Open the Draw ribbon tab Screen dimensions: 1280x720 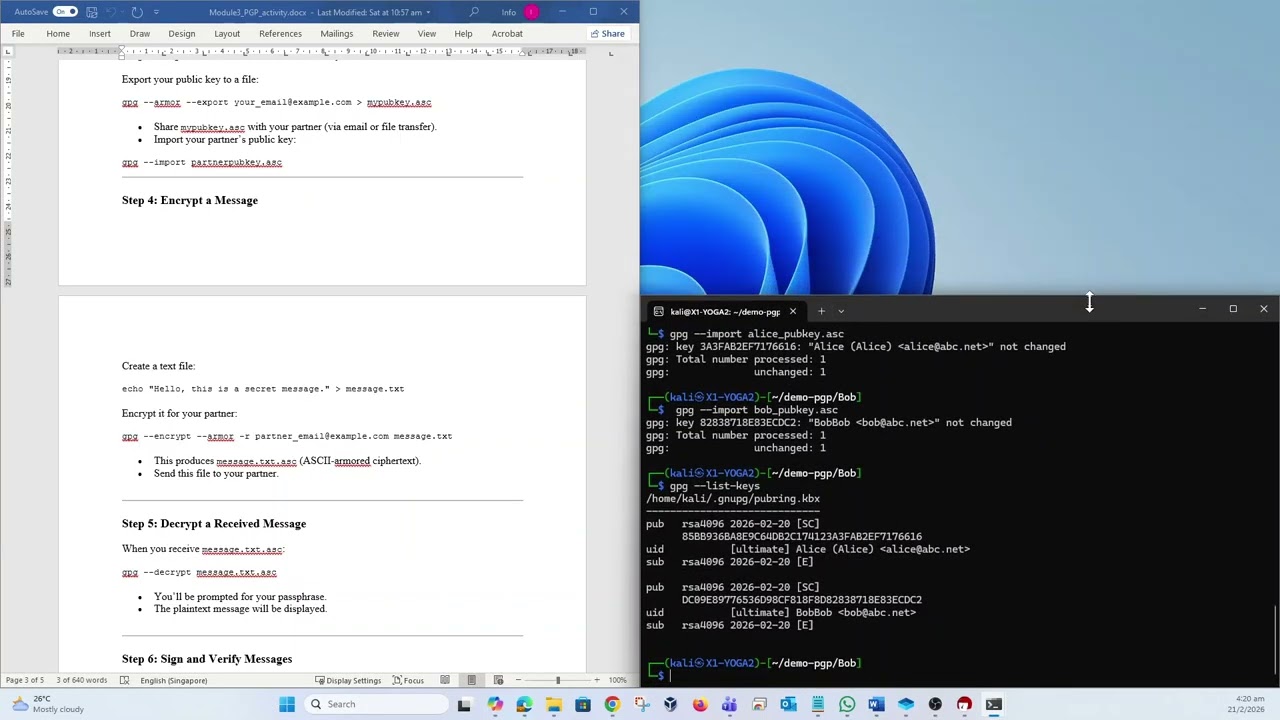pos(140,34)
